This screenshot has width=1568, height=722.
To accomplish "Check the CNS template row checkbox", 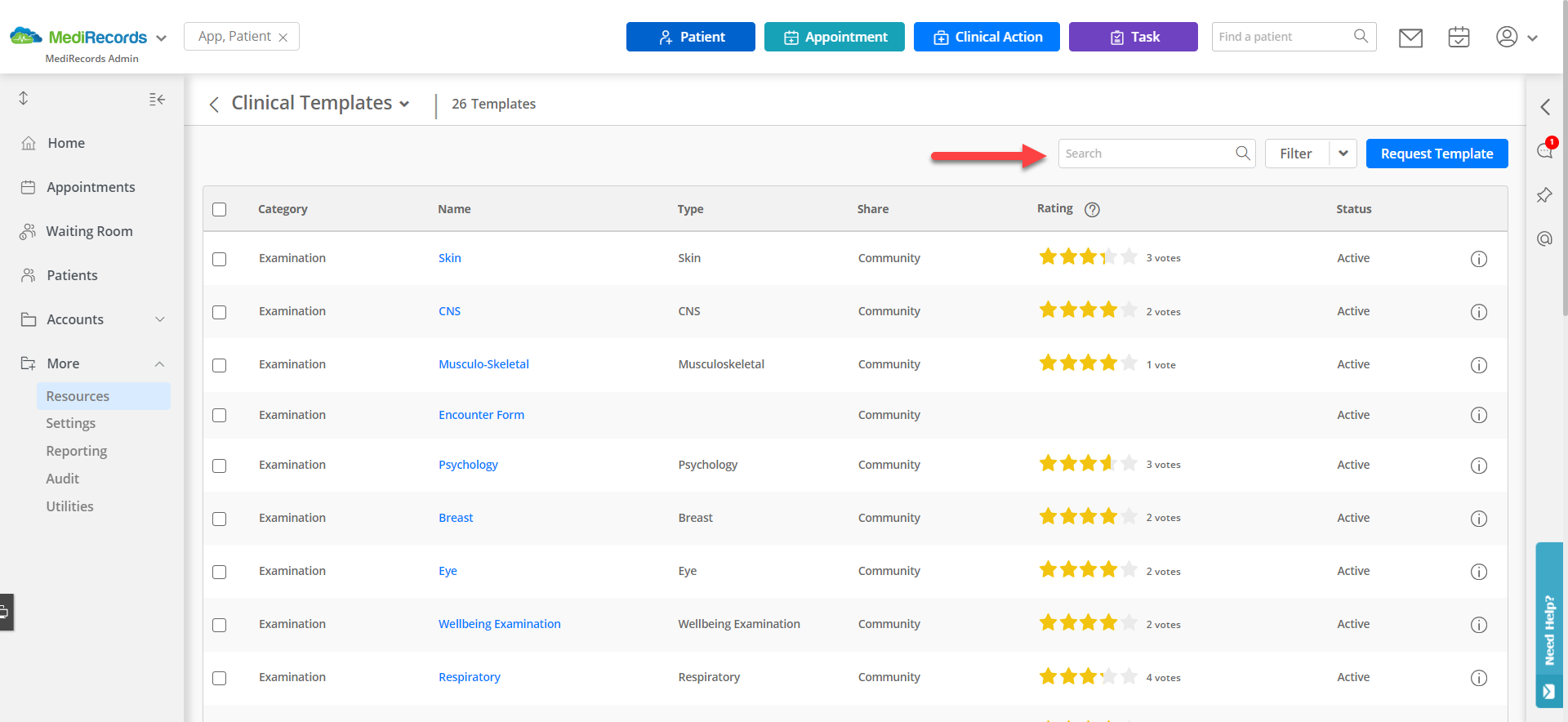I will click(x=220, y=312).
